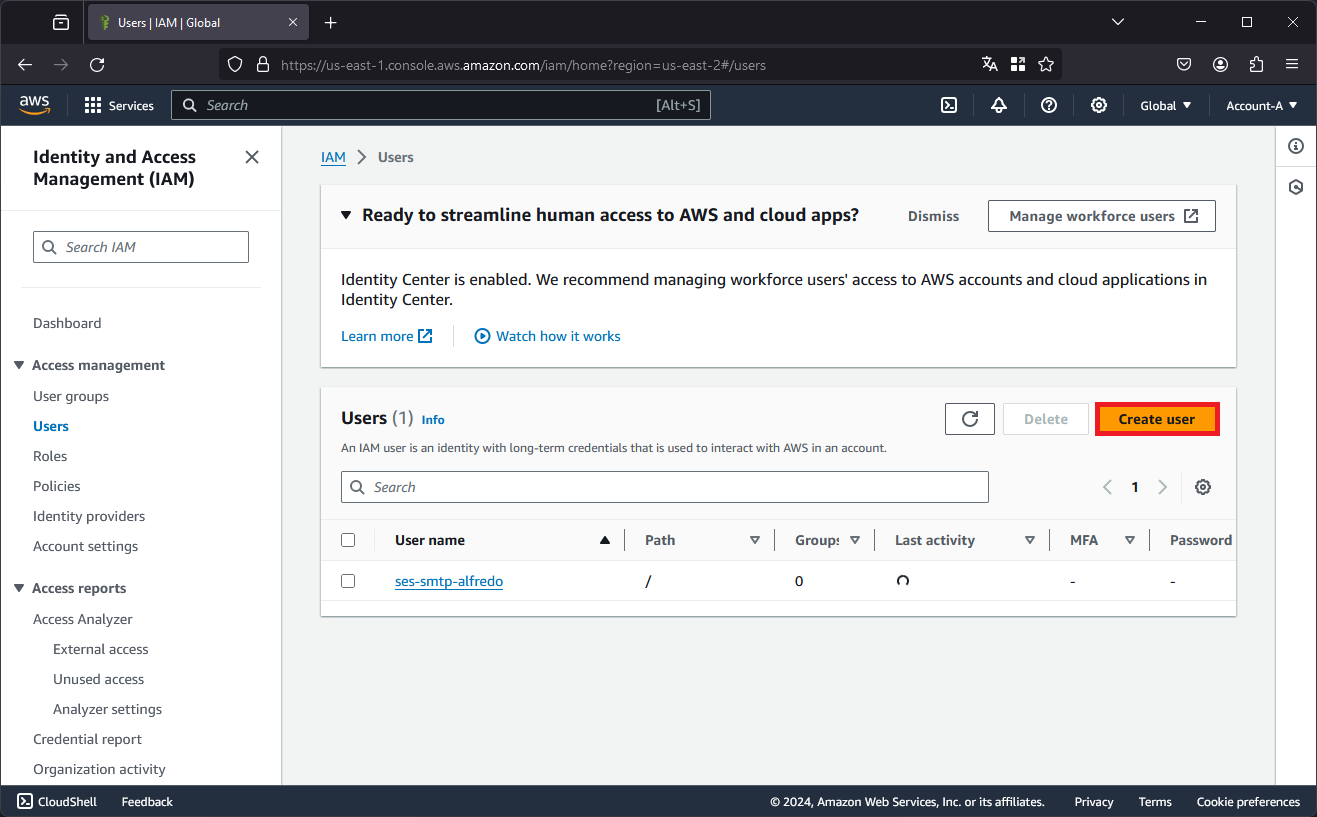Open Credential report in sidebar
1317x817 pixels.
pos(87,739)
